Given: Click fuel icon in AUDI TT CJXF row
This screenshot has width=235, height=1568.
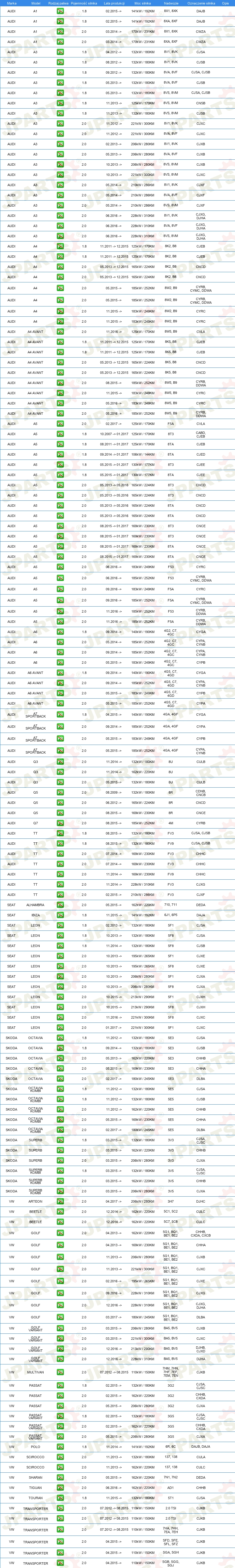Looking at the screenshot, I should click(60, 895).
